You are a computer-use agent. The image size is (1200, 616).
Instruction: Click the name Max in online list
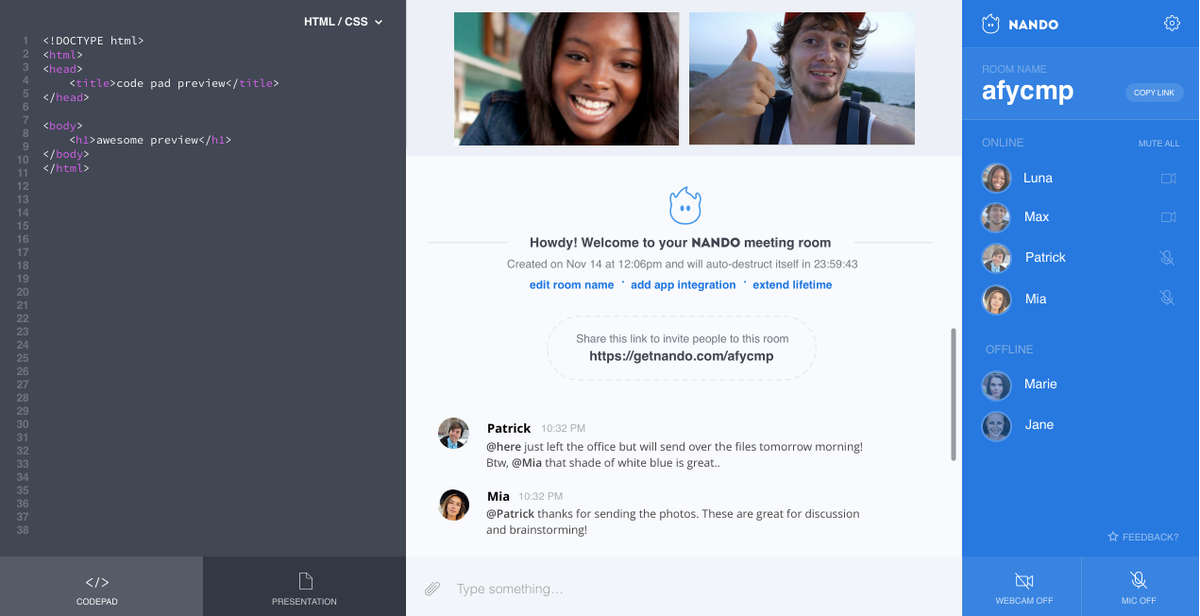1036,217
